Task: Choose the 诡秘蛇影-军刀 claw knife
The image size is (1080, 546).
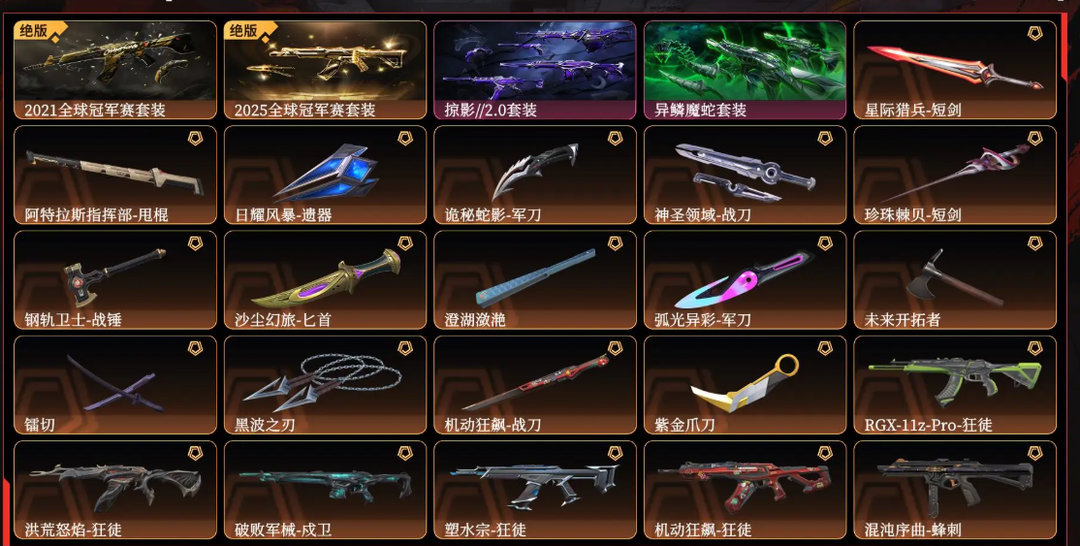Action: tap(535, 175)
